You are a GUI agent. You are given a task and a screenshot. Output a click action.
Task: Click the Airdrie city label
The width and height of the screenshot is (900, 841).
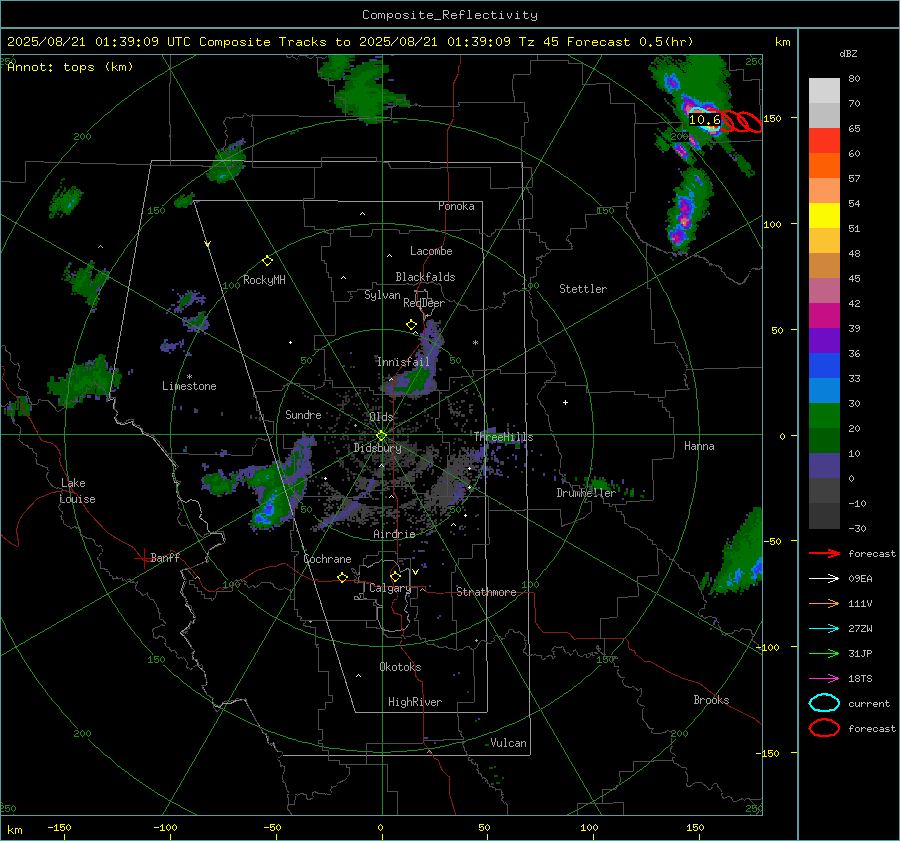pos(394,534)
